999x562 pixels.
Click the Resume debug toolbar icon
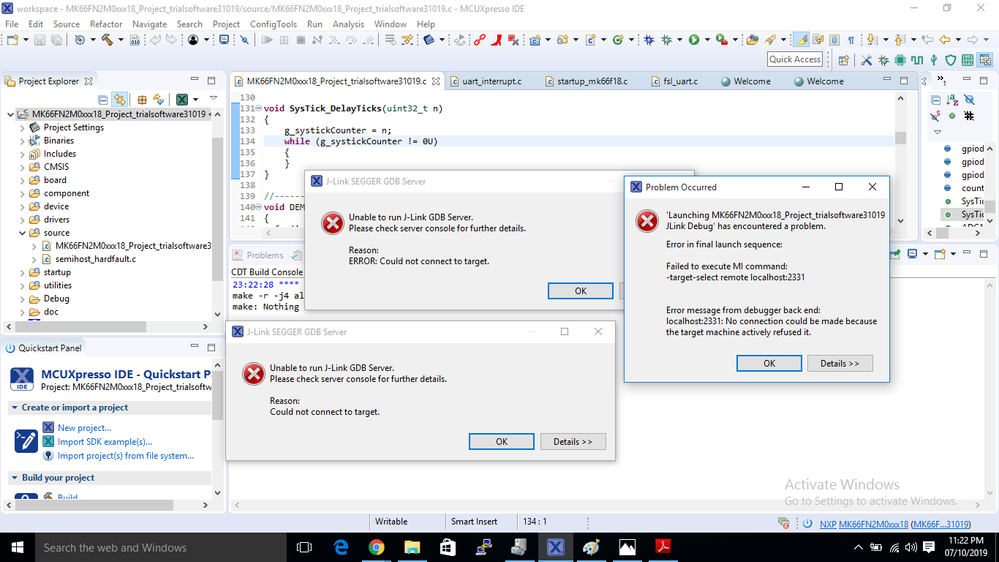(x=267, y=40)
